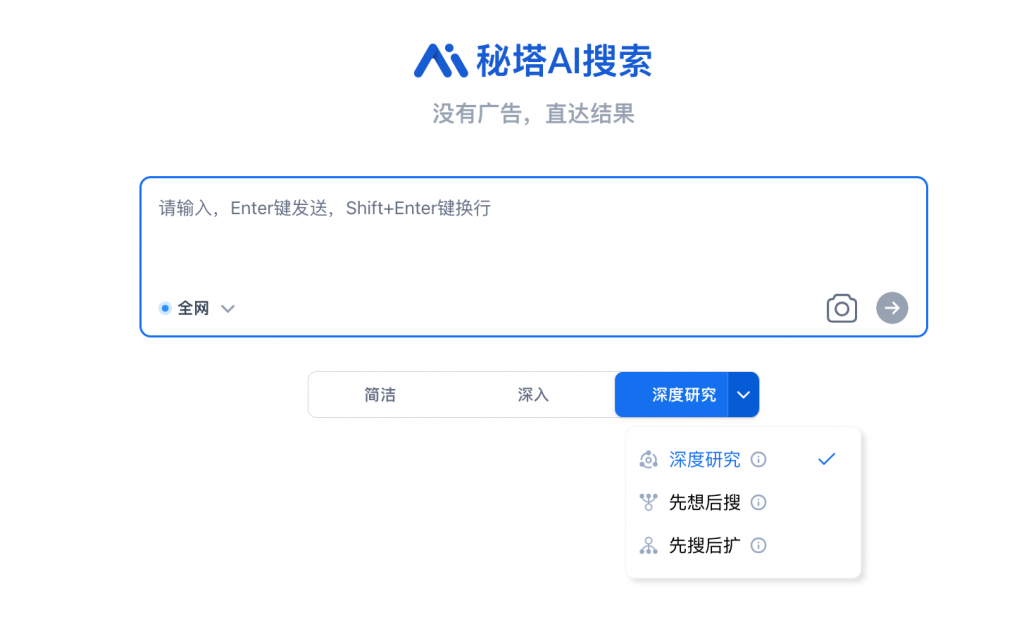Screen dimensions: 1024x620
Task: Click the blue dot beside 全网
Action: pos(165,308)
